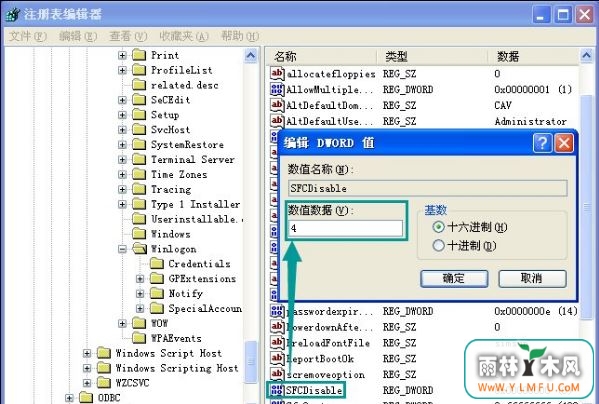Click the 类型 column header
This screenshot has height=404, width=599.
432,57
